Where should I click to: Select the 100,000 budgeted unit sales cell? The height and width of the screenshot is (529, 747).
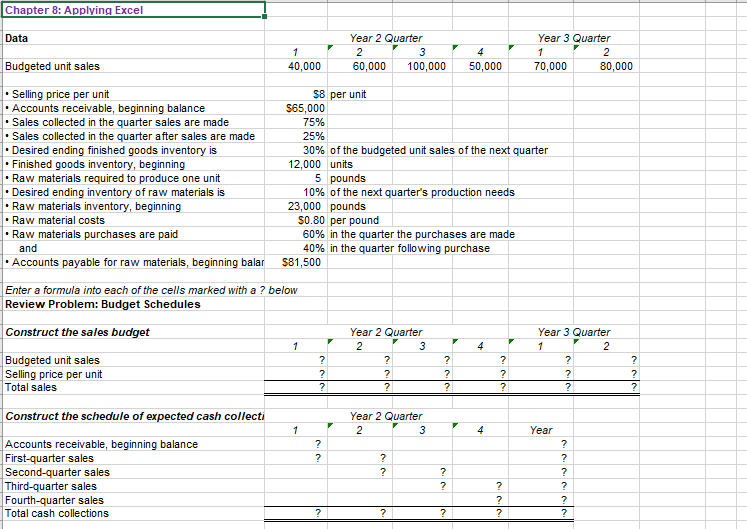tap(422, 66)
